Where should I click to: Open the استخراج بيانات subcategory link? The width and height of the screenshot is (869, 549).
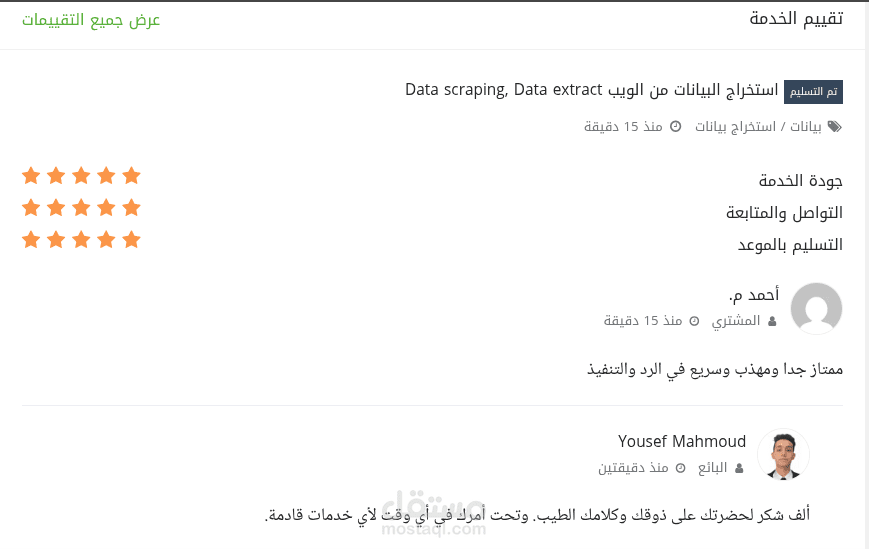(736, 127)
